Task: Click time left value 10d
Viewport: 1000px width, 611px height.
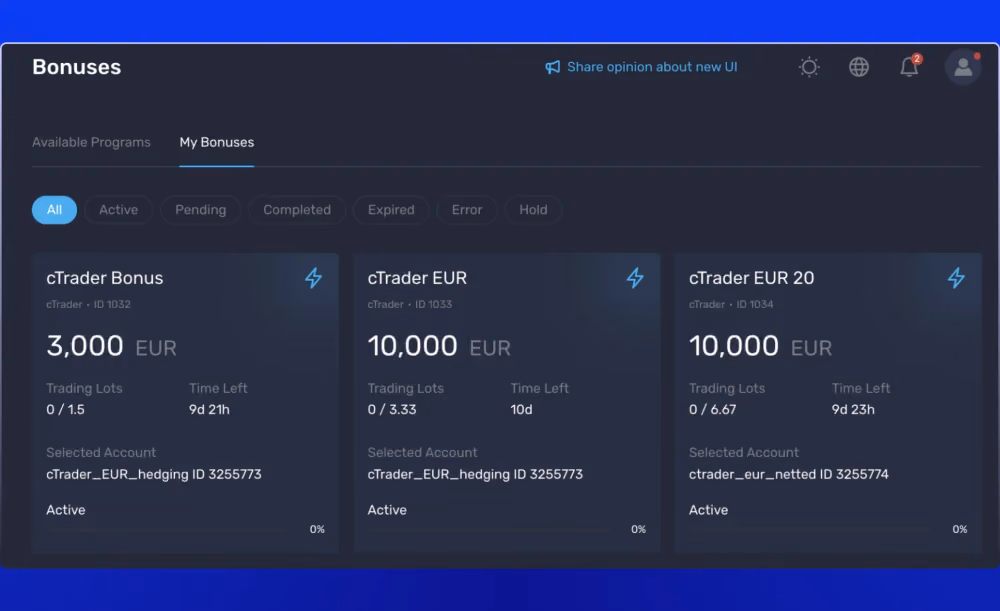Action: click(x=521, y=409)
